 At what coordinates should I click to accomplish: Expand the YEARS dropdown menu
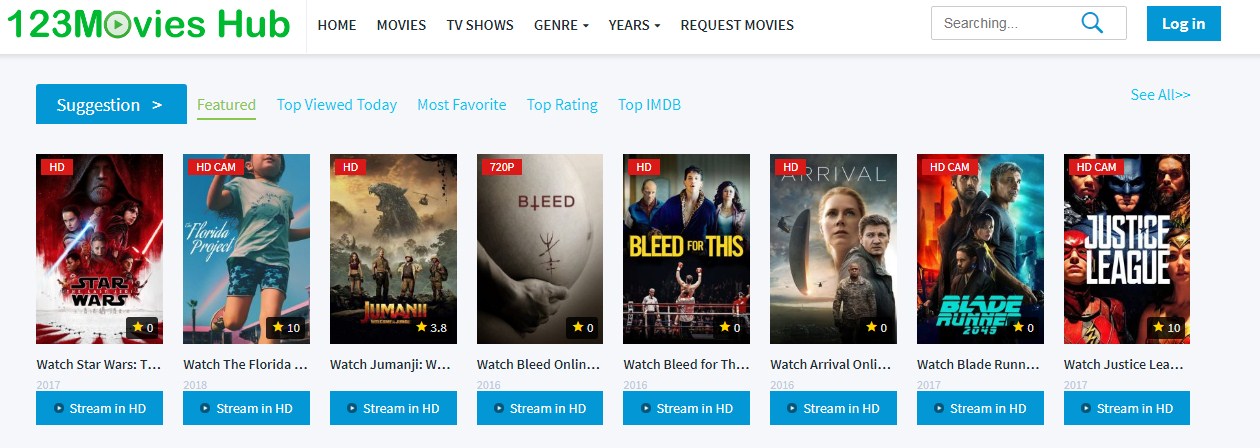tap(634, 25)
